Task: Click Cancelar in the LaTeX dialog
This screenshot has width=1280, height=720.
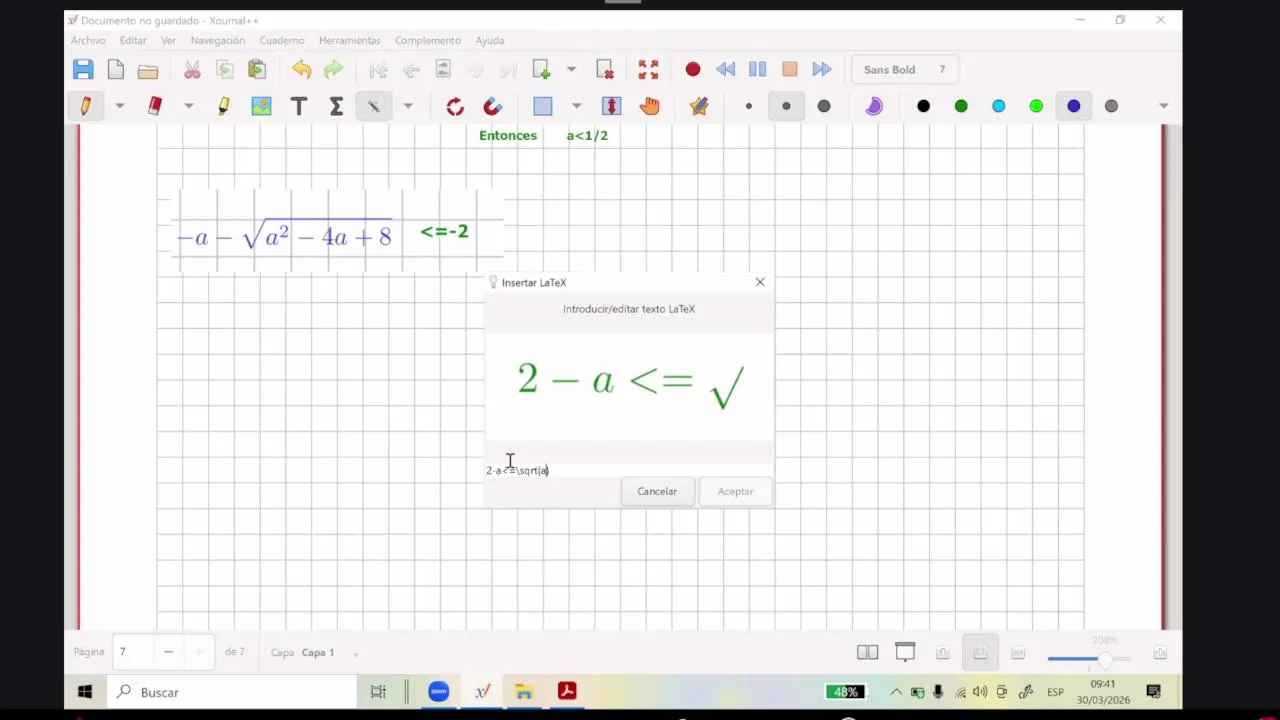Action: tap(657, 491)
